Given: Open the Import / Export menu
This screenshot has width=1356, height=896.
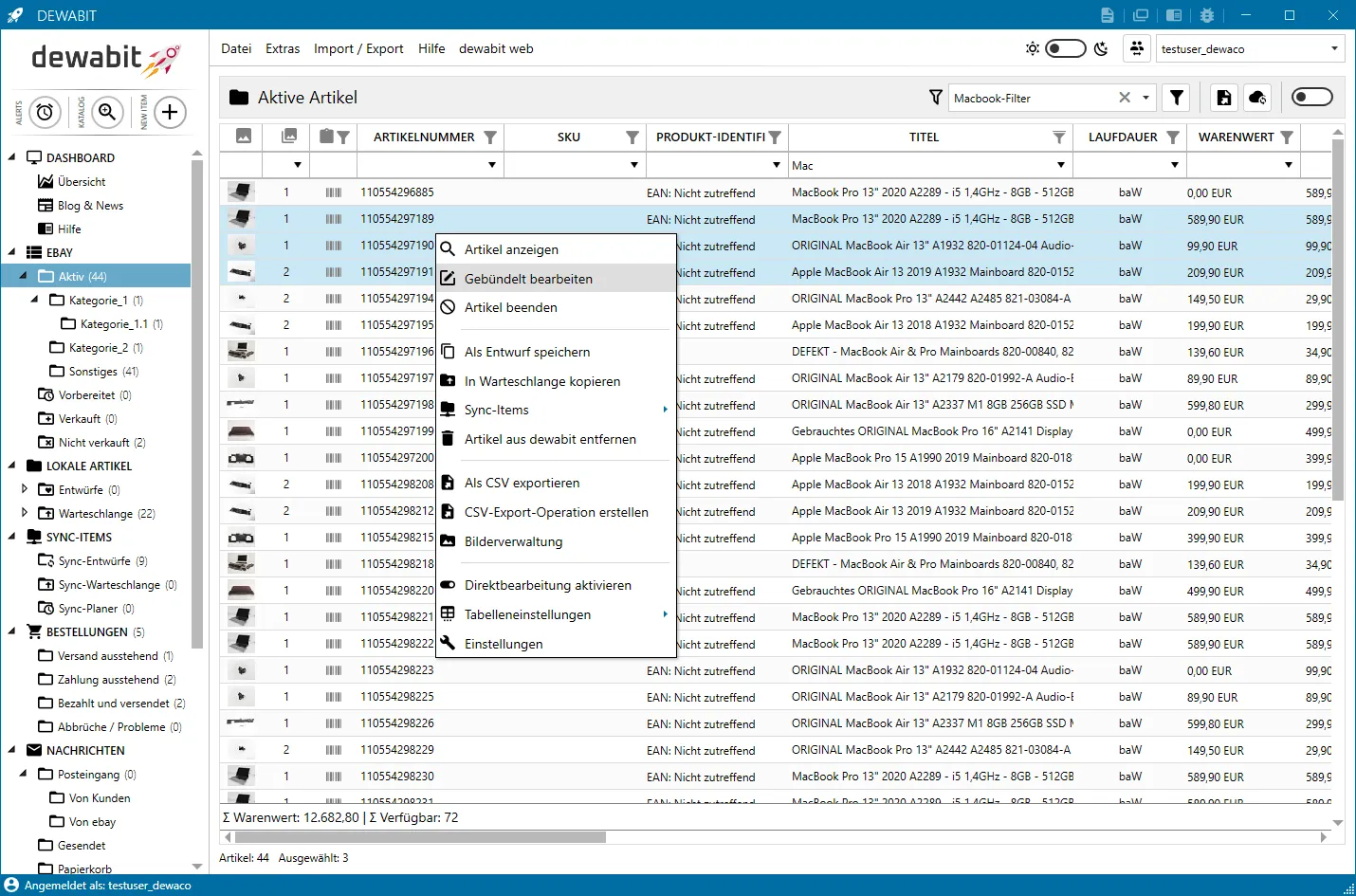Looking at the screenshot, I should coord(358,48).
